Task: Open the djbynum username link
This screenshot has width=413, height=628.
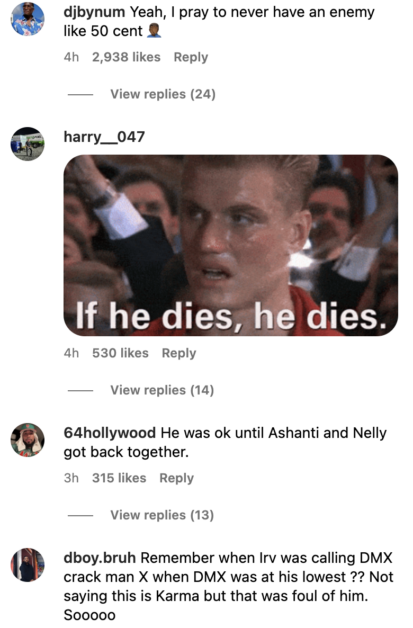Action: pos(94,12)
